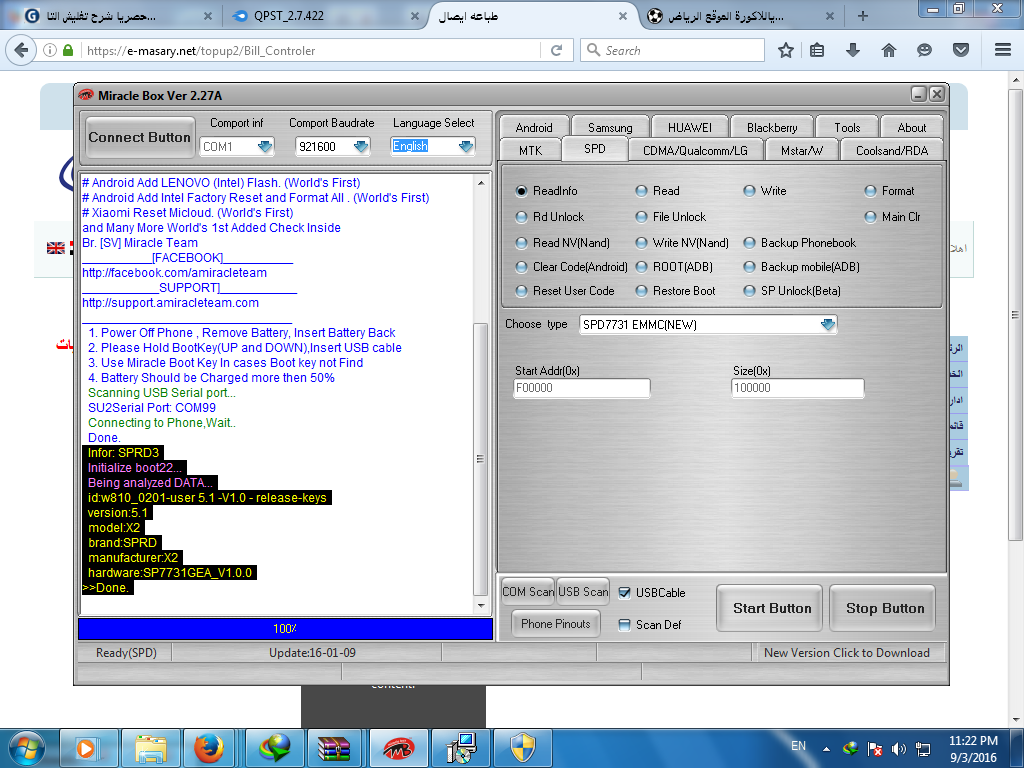This screenshot has width=1024, height=768.
Task: Select the Write radio option
Action: click(x=749, y=191)
